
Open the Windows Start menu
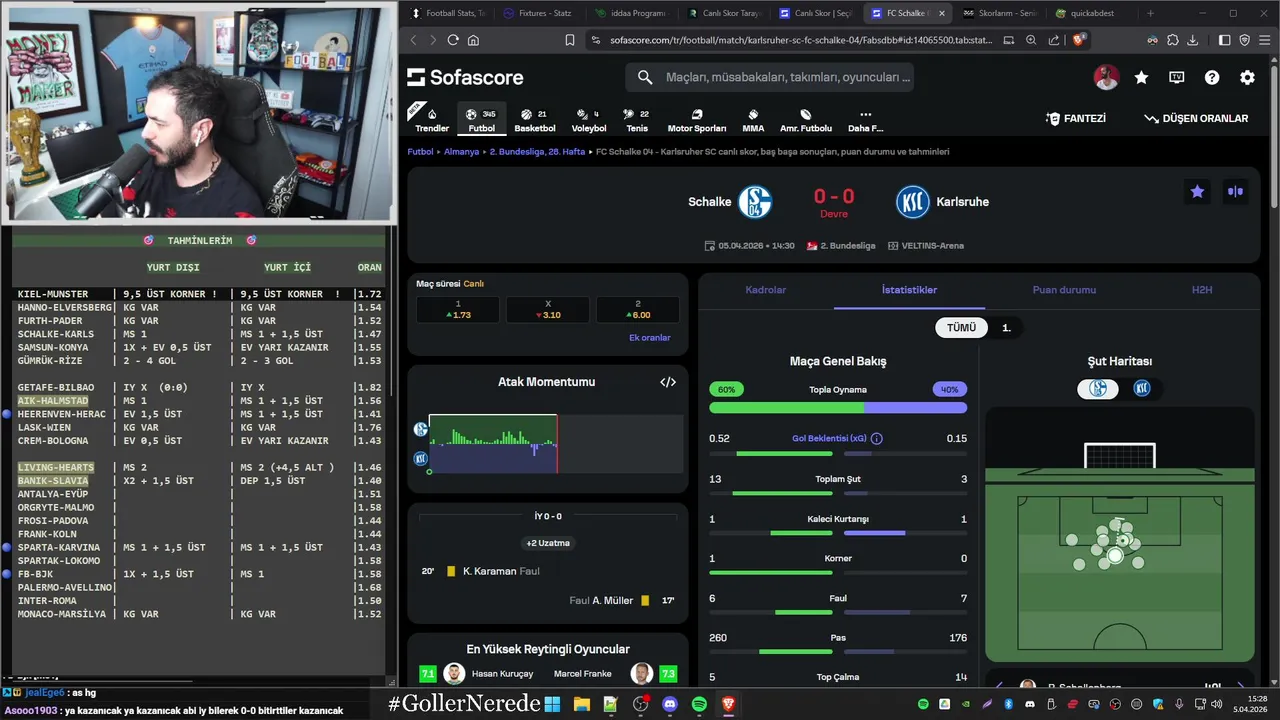(552, 704)
